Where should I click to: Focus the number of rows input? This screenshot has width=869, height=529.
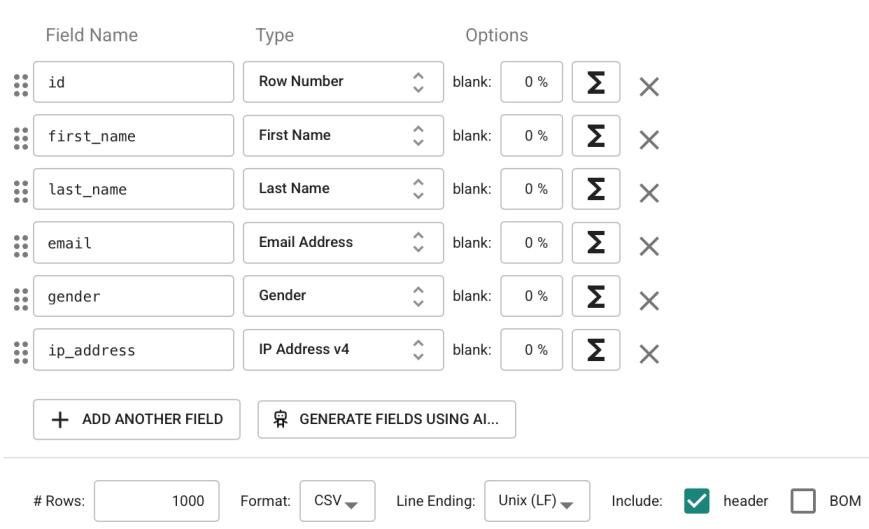click(156, 501)
